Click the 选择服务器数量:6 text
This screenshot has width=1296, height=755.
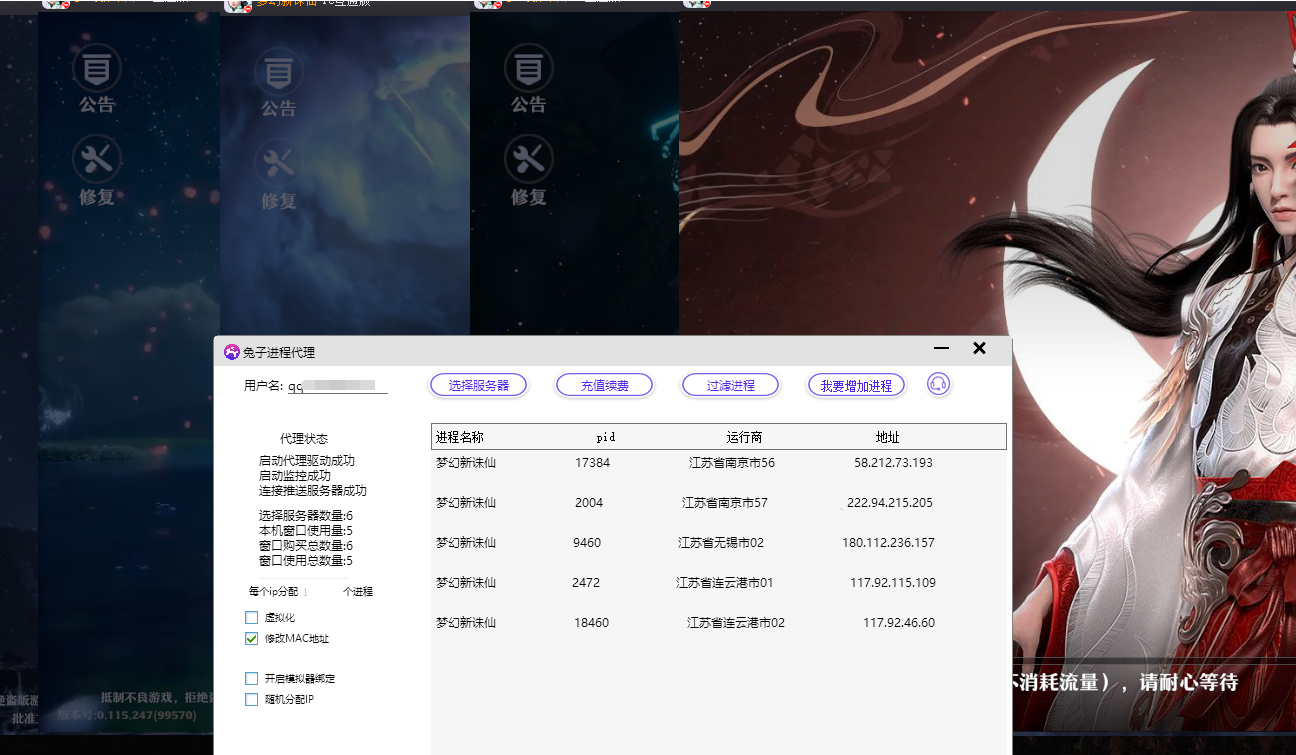[306, 516]
